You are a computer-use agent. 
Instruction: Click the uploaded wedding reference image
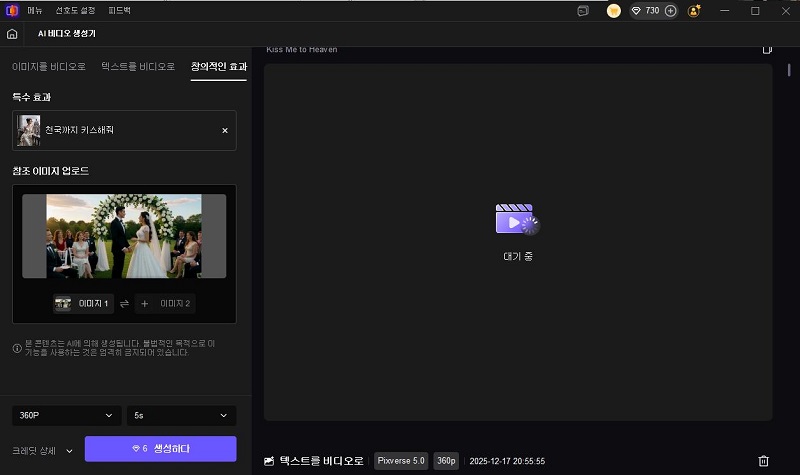(x=124, y=236)
